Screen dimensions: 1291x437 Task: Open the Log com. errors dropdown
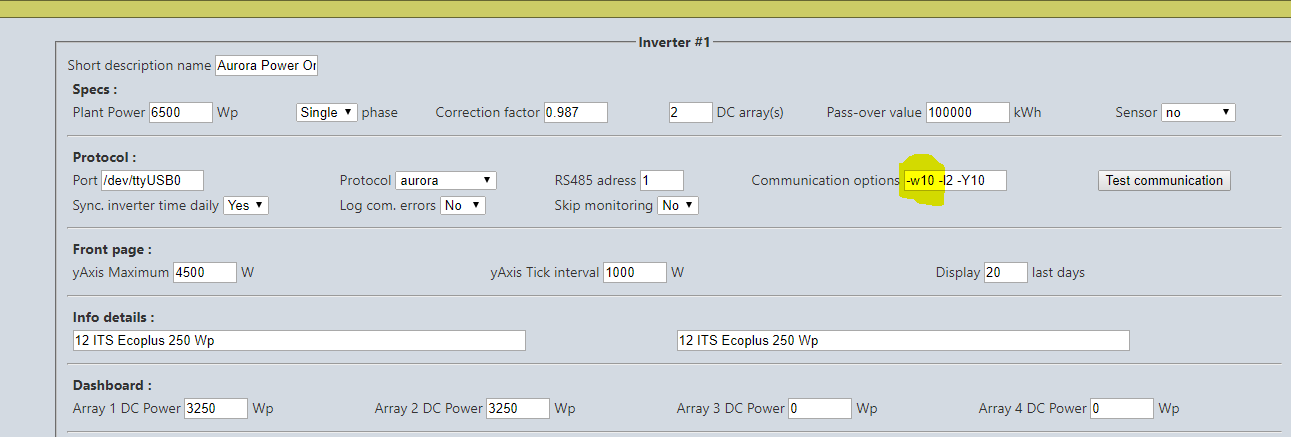tap(463, 205)
